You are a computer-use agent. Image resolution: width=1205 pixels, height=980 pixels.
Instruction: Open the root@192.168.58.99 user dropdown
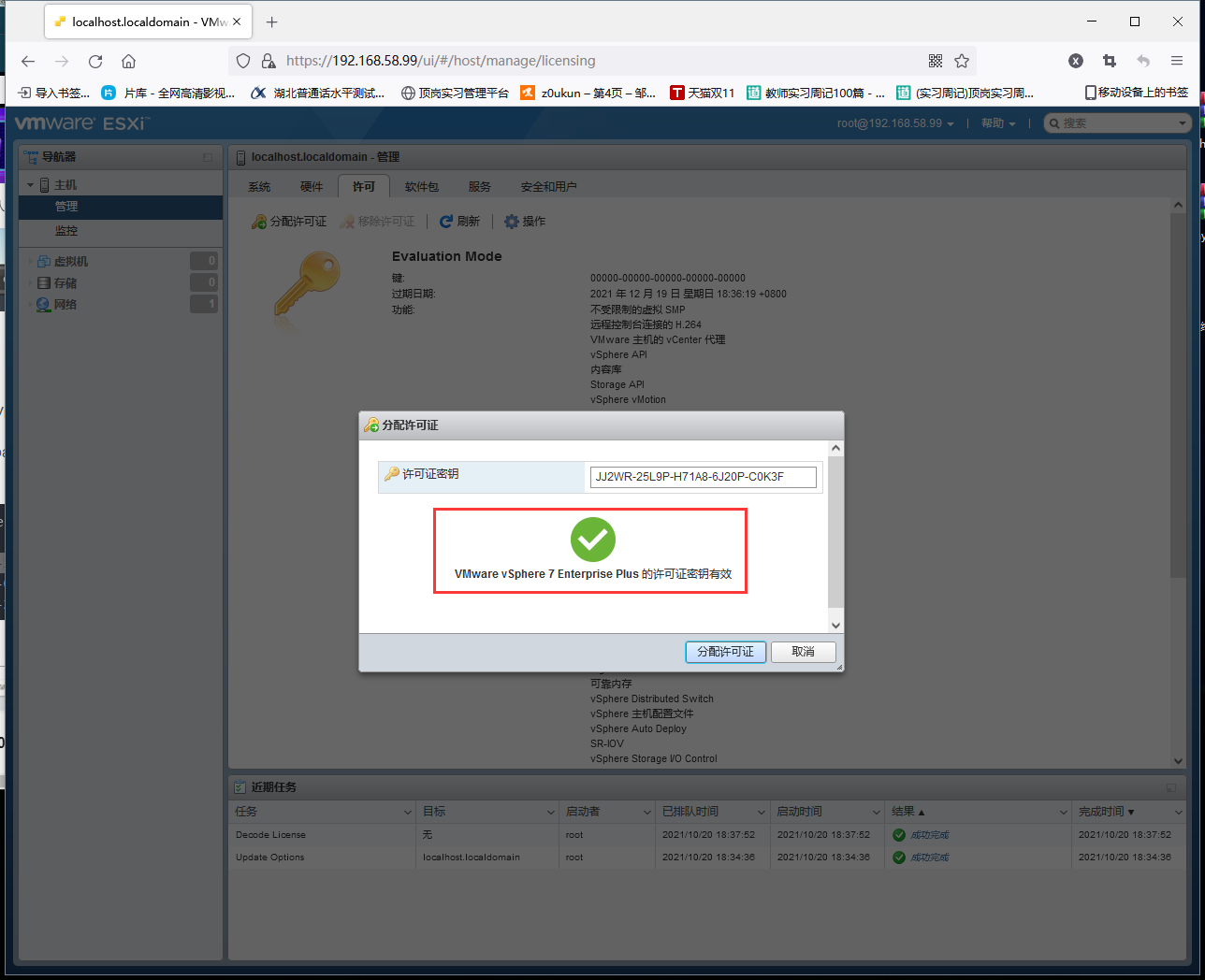(x=895, y=123)
